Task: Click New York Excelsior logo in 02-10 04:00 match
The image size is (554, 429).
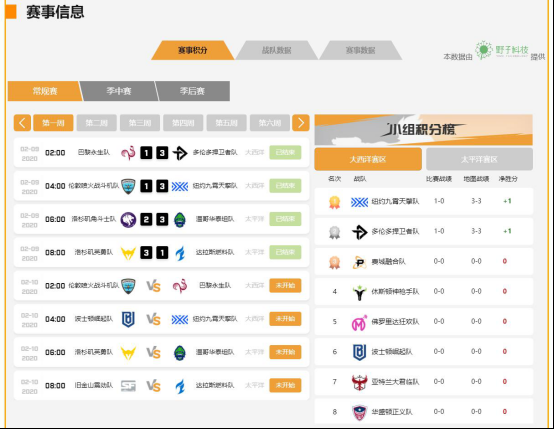Action: click(x=180, y=319)
